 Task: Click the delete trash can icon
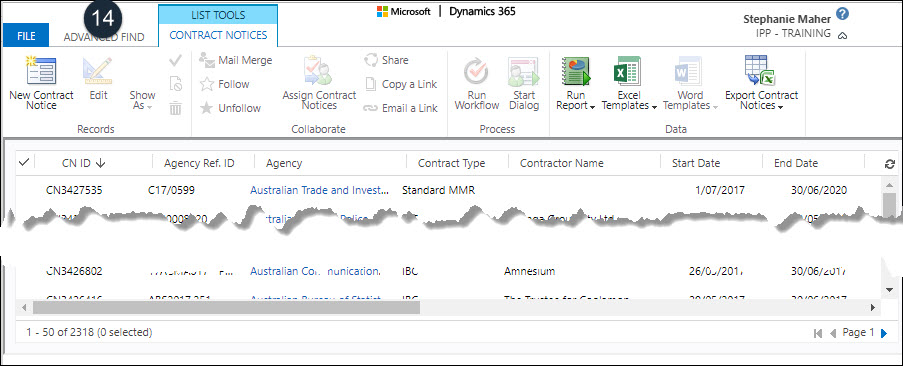point(176,108)
